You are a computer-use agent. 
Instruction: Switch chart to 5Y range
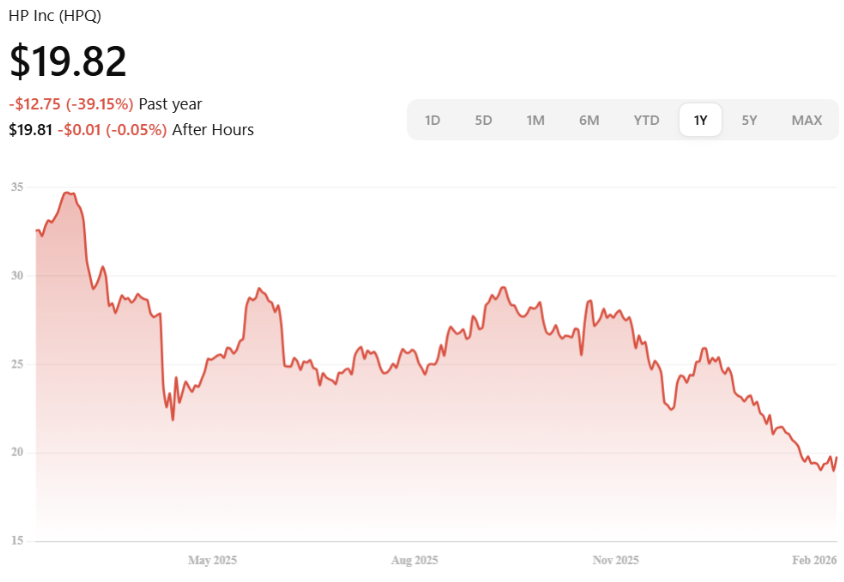(749, 120)
